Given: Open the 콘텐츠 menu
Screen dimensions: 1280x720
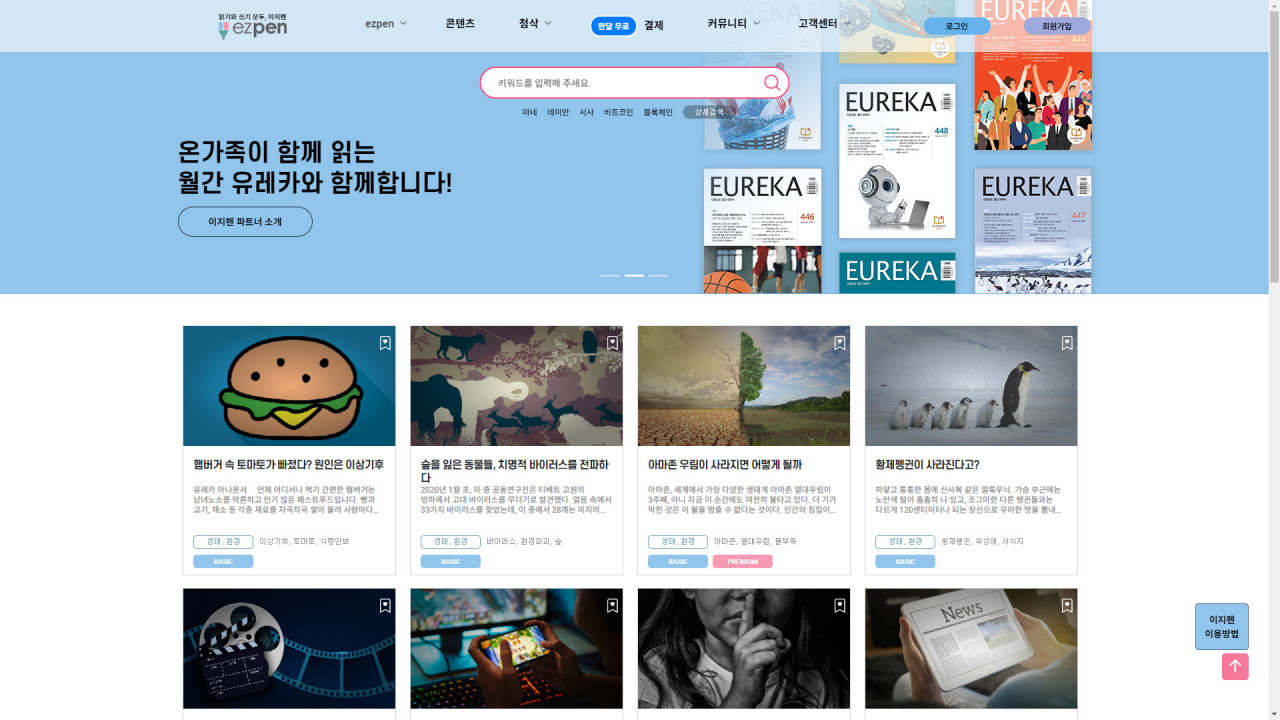Looking at the screenshot, I should (460, 24).
